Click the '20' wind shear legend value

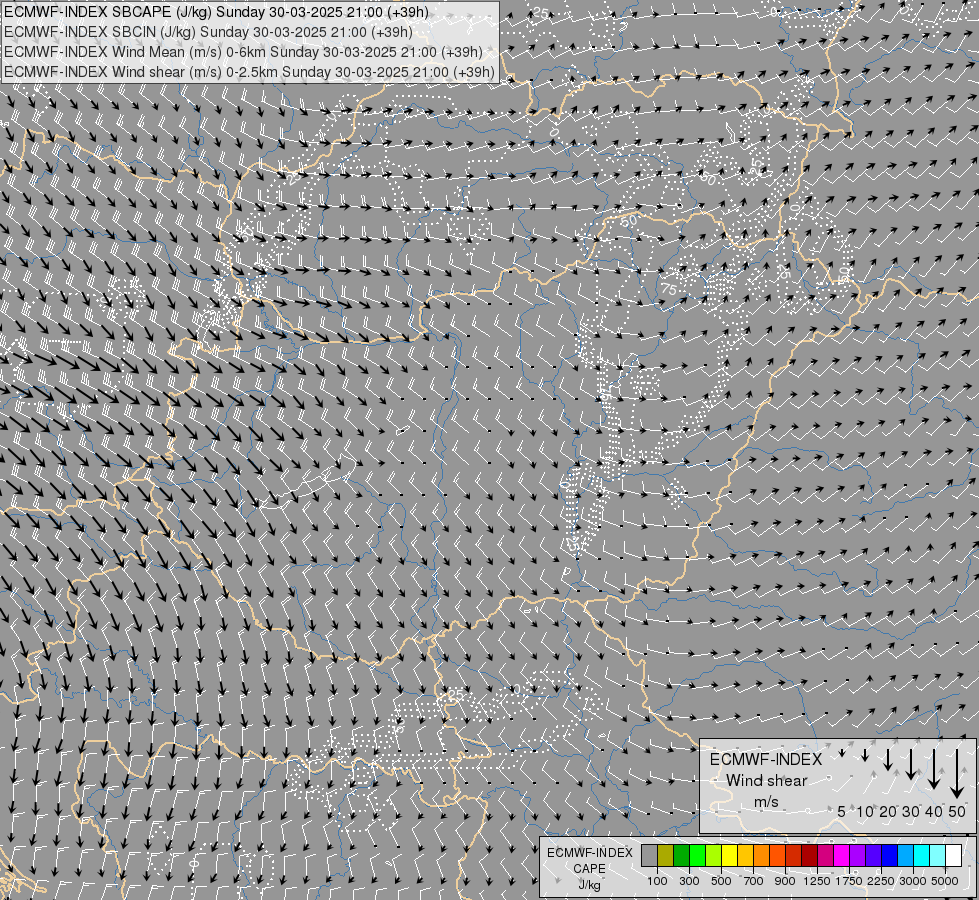[x=888, y=811]
